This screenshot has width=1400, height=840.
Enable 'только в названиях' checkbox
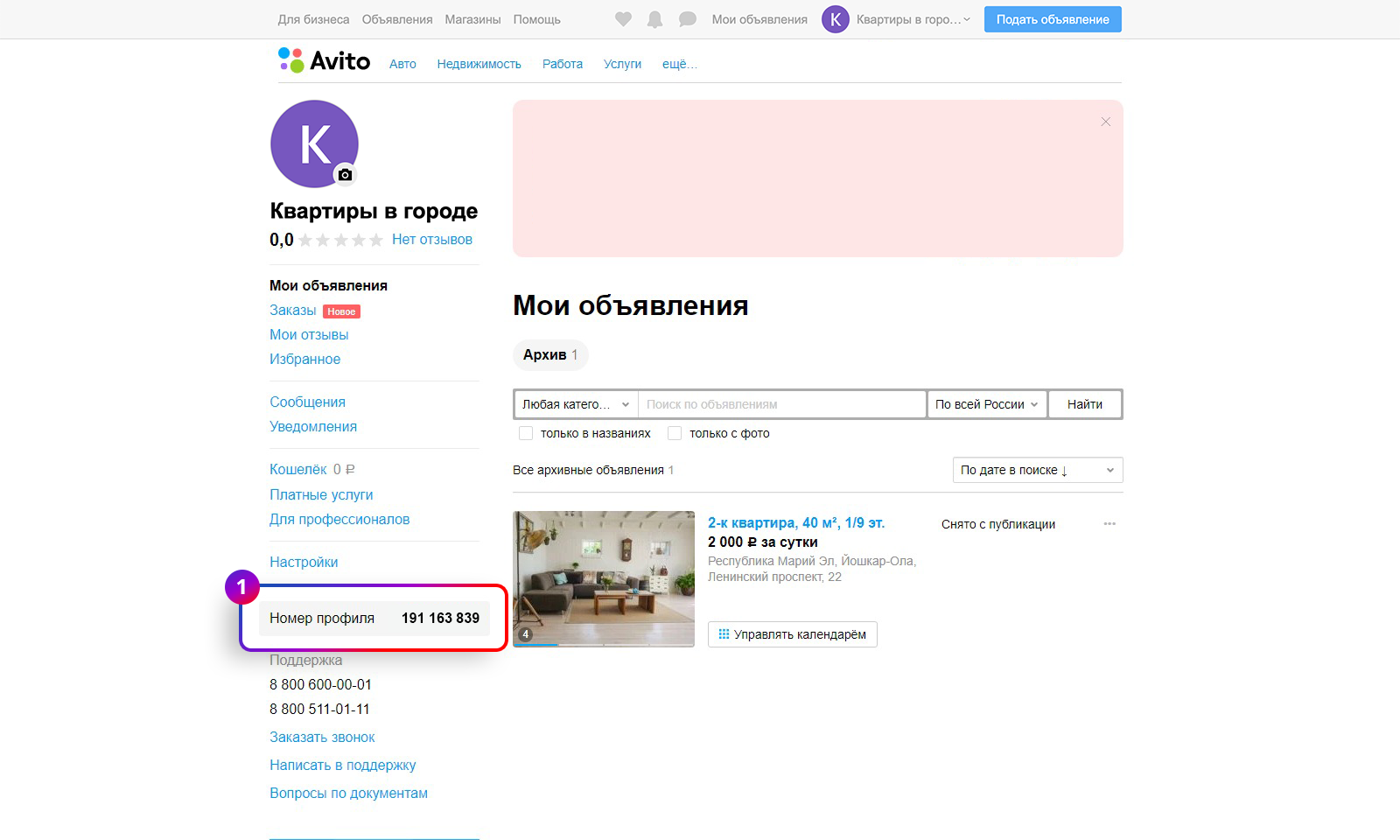526,433
